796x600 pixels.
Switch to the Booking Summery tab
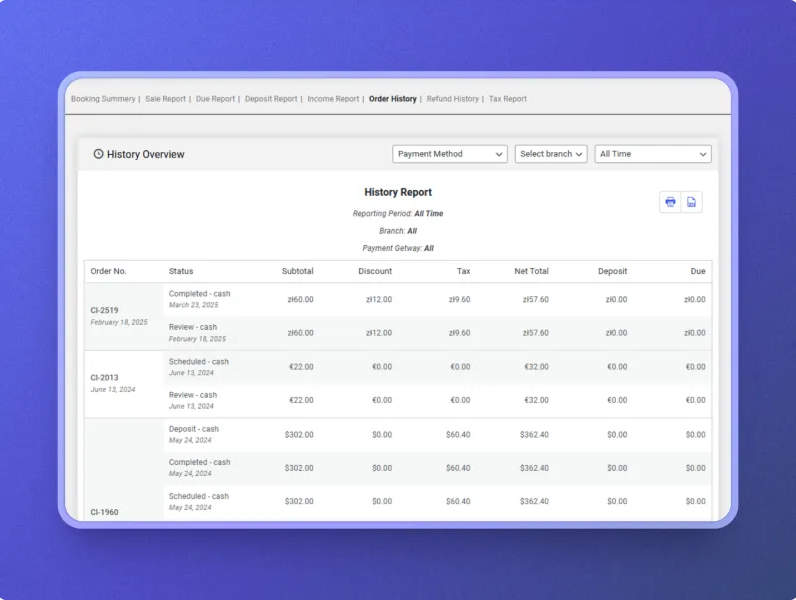pyautogui.click(x=103, y=99)
